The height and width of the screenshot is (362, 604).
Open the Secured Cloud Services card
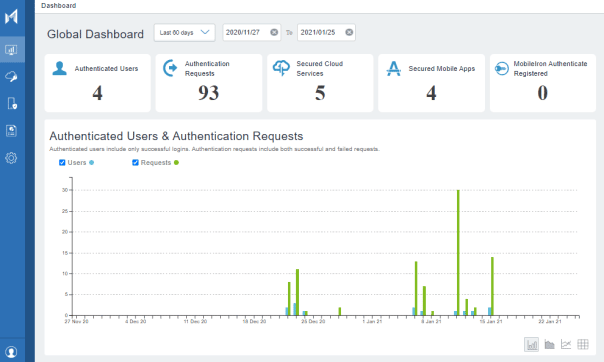(x=320, y=83)
